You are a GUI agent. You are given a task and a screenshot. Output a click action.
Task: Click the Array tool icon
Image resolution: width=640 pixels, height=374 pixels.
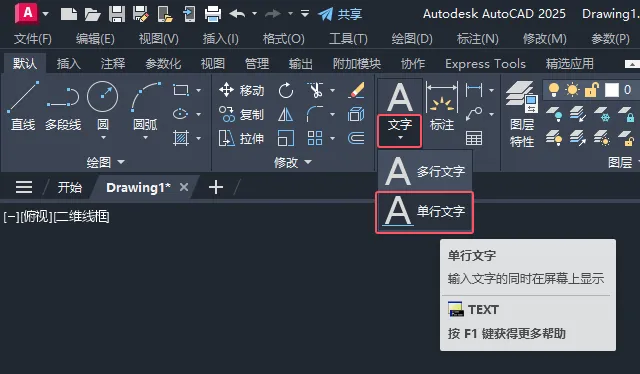point(315,138)
